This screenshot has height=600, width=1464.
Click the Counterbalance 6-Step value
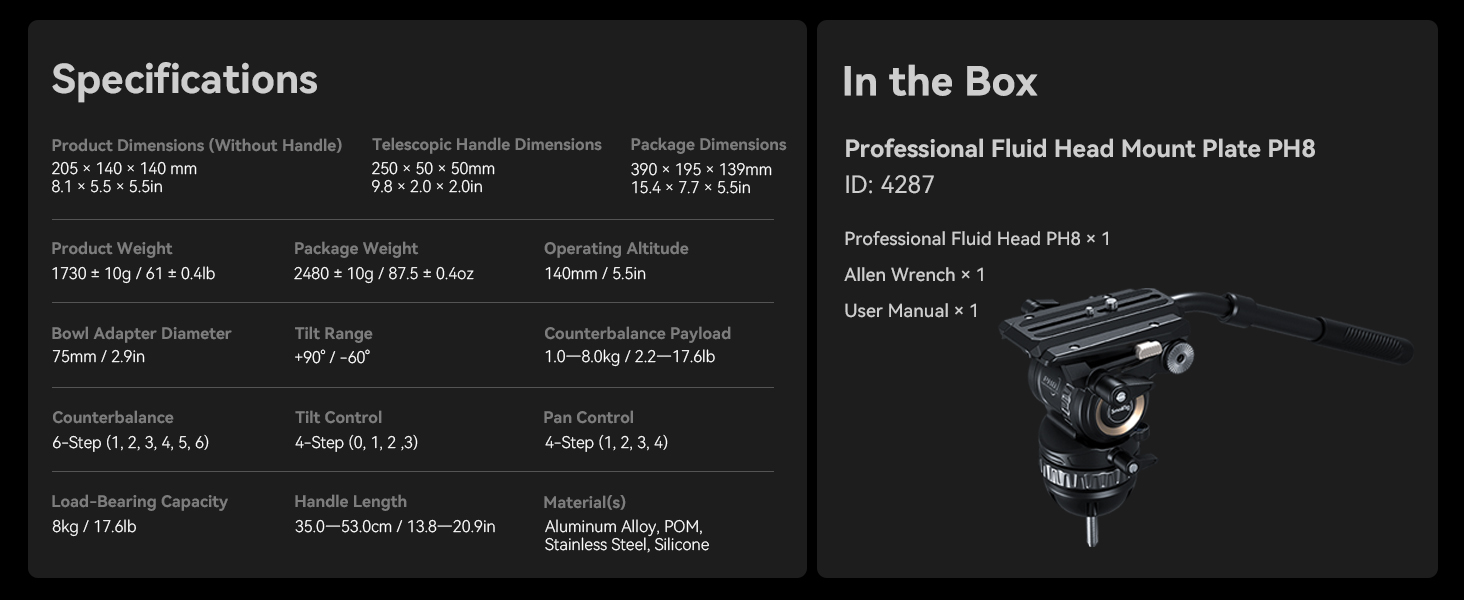click(130, 442)
